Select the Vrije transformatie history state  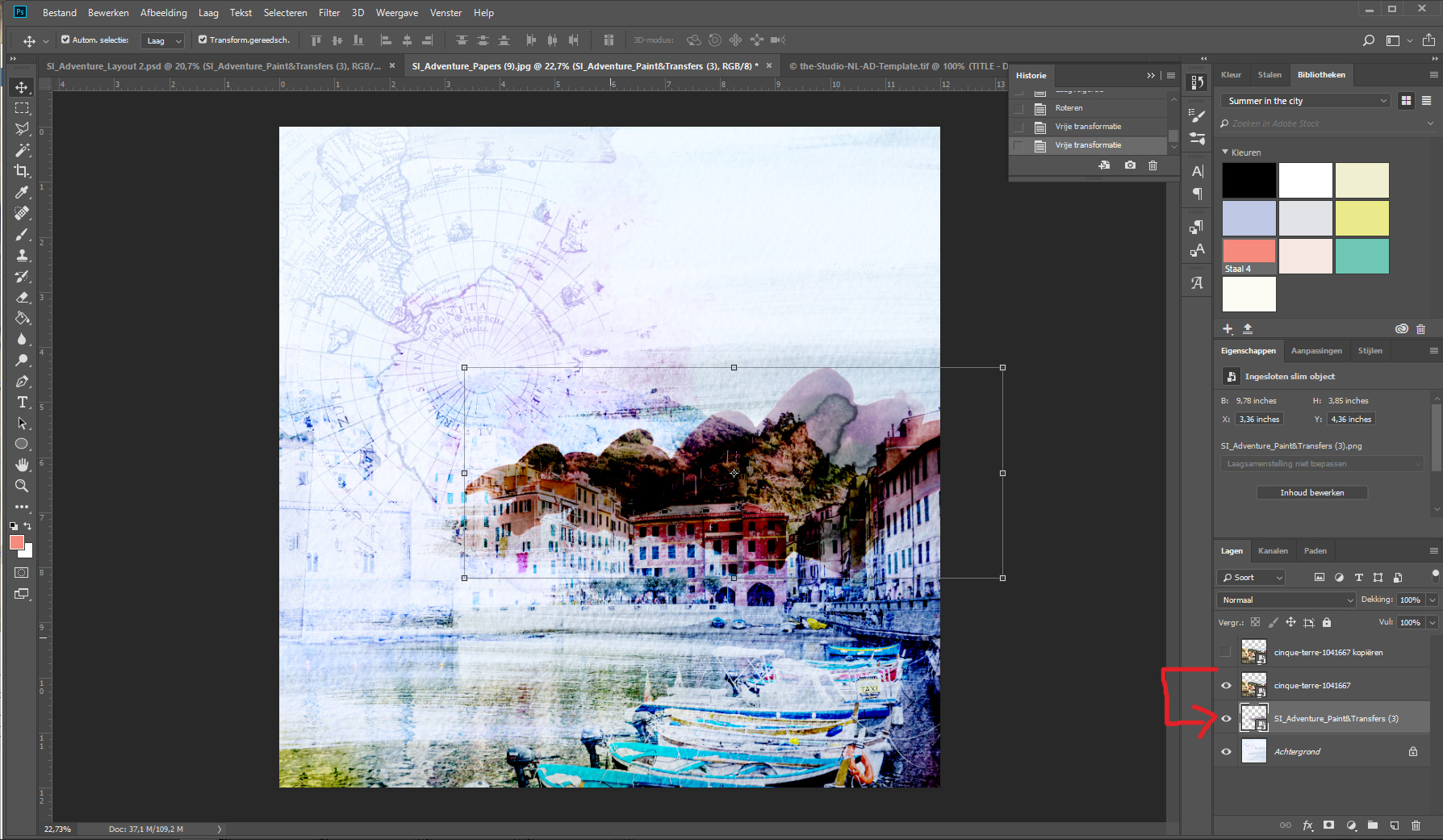[x=1088, y=145]
